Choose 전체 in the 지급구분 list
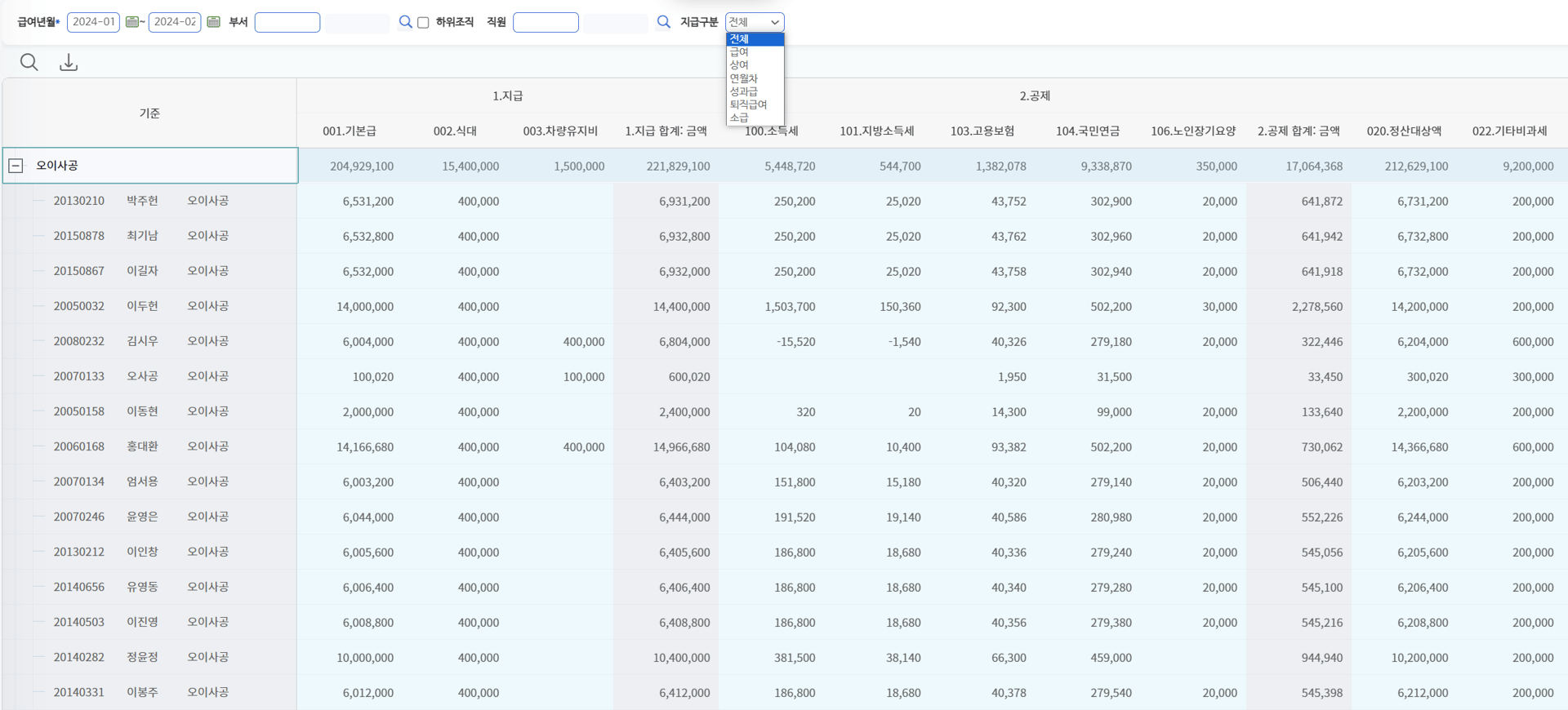The height and width of the screenshot is (710, 1568). coord(755,39)
